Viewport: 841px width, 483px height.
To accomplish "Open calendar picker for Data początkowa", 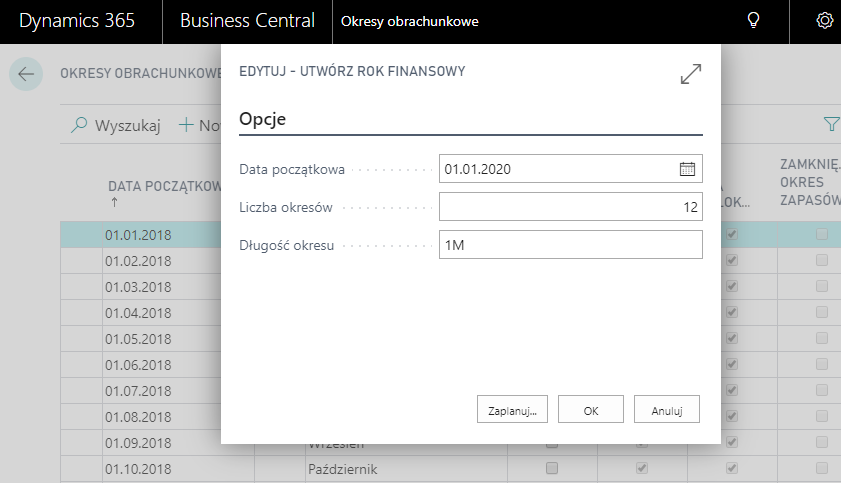I will coord(687,169).
